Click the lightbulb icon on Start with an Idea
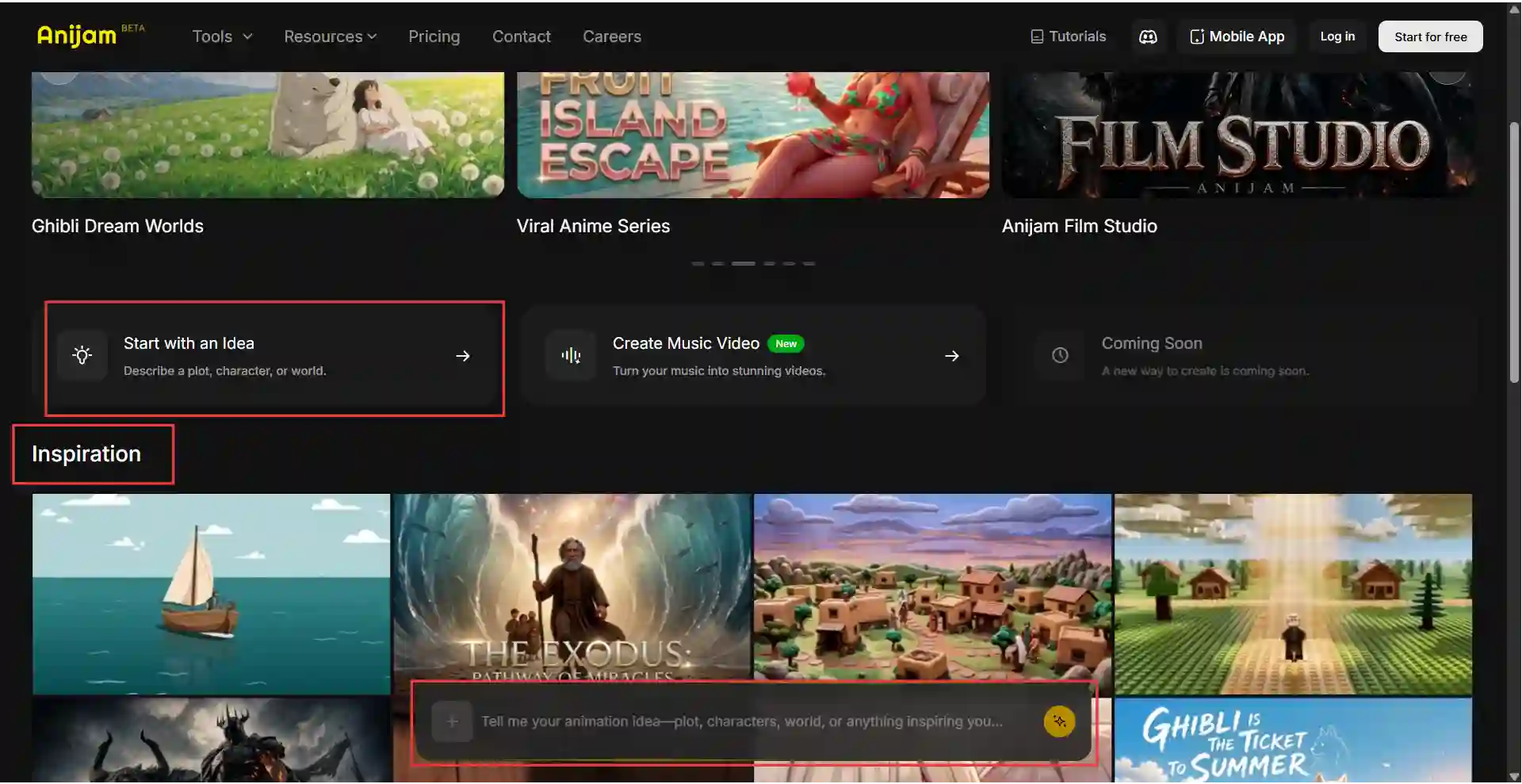This screenshot has width=1522, height=784. [82, 355]
